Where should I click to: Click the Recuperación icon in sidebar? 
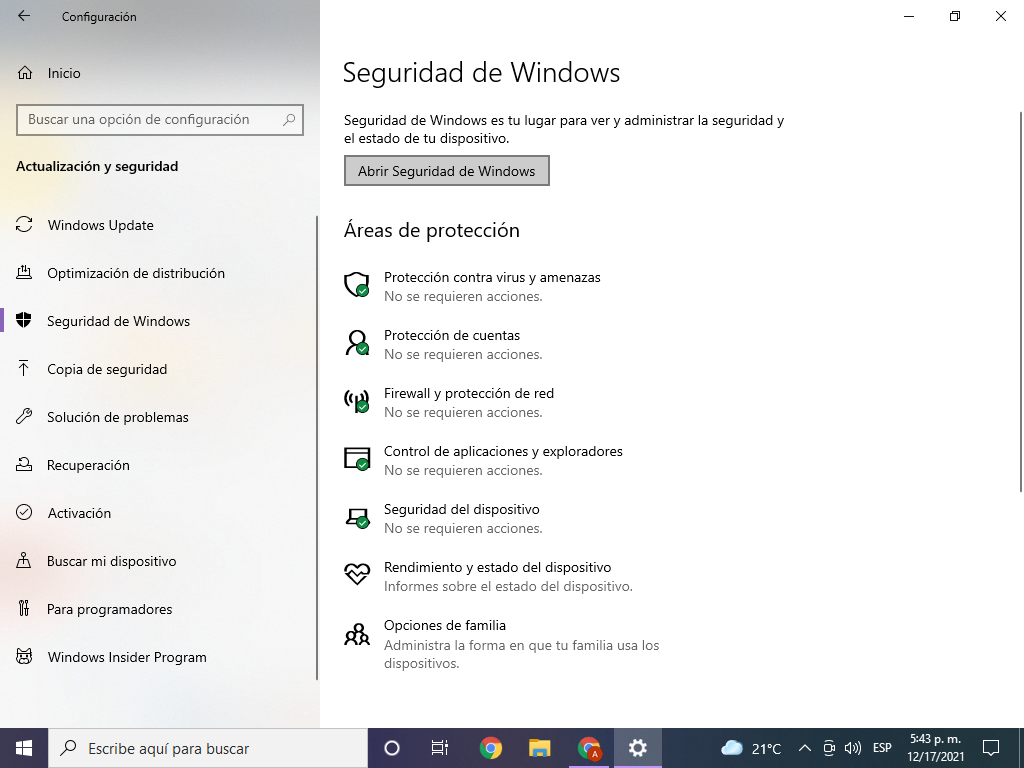(x=24, y=464)
